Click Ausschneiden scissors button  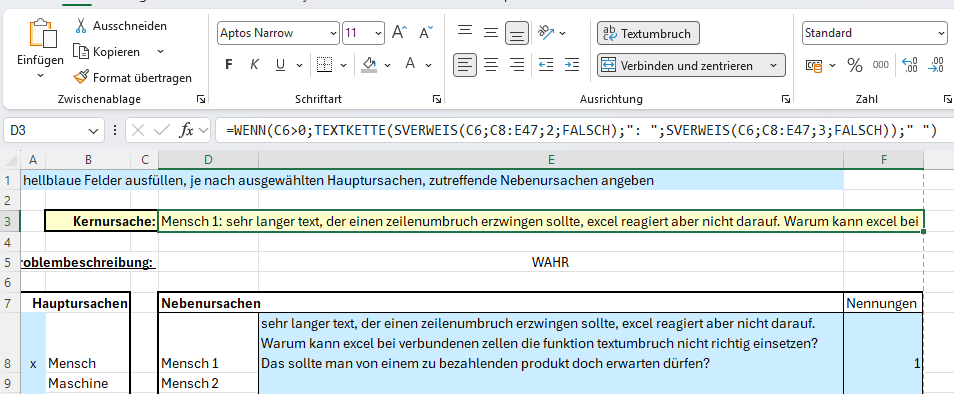pyautogui.click(x=120, y=26)
